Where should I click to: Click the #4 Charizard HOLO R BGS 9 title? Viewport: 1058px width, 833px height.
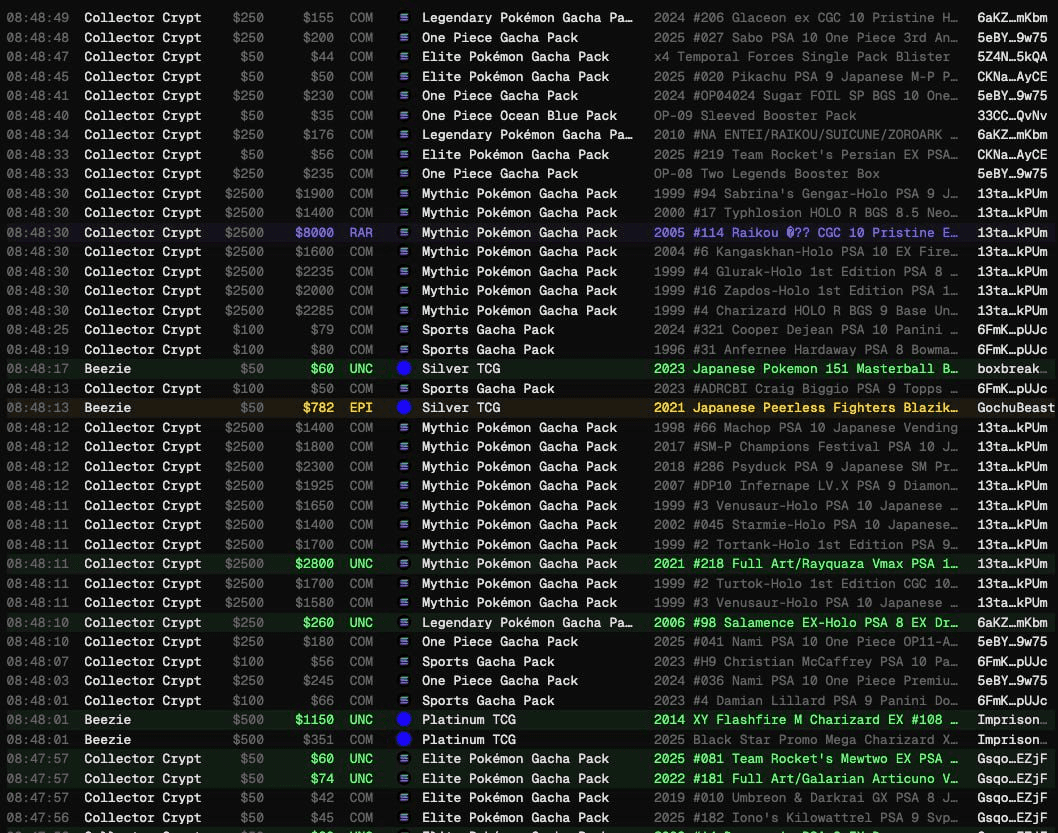806,310
